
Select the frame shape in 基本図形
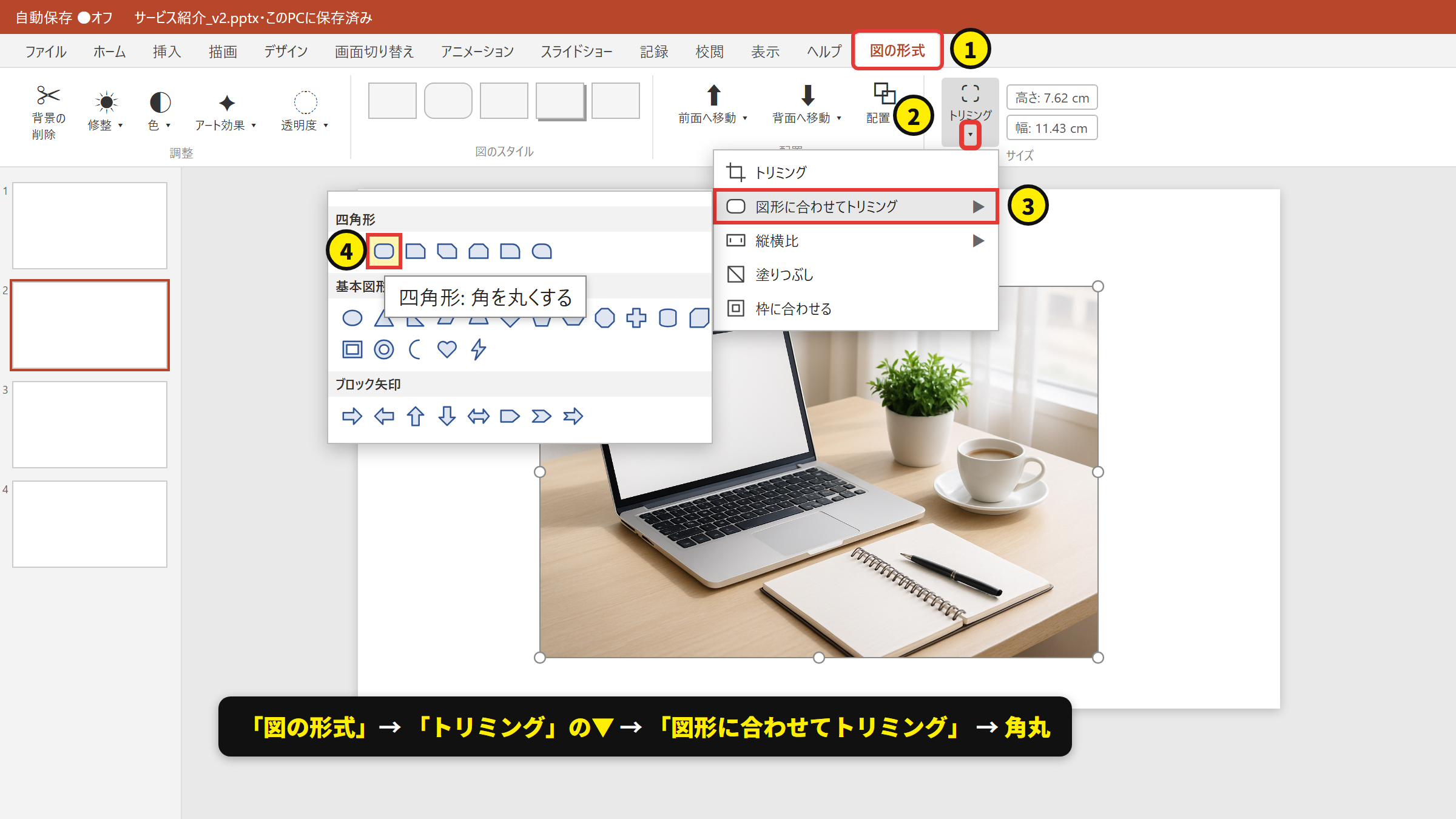(x=352, y=349)
